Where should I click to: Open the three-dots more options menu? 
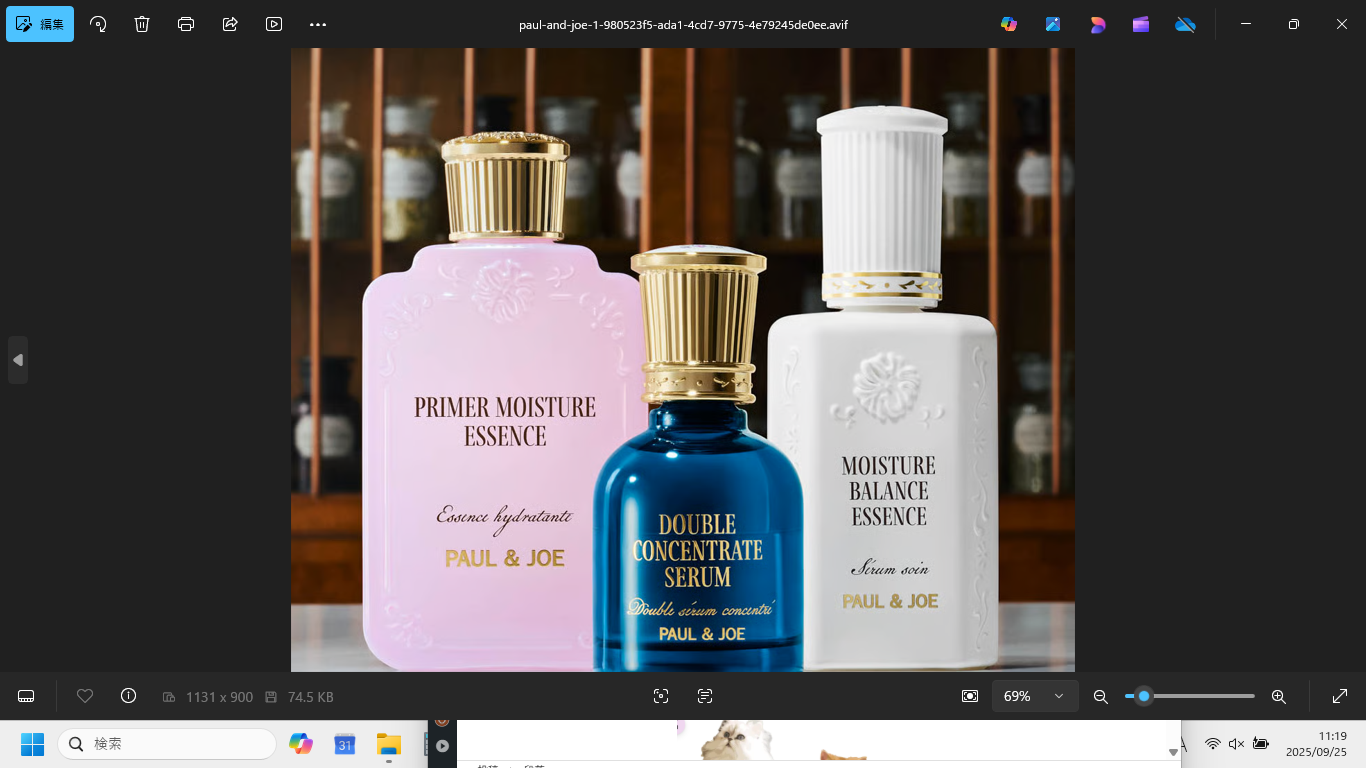click(x=318, y=24)
